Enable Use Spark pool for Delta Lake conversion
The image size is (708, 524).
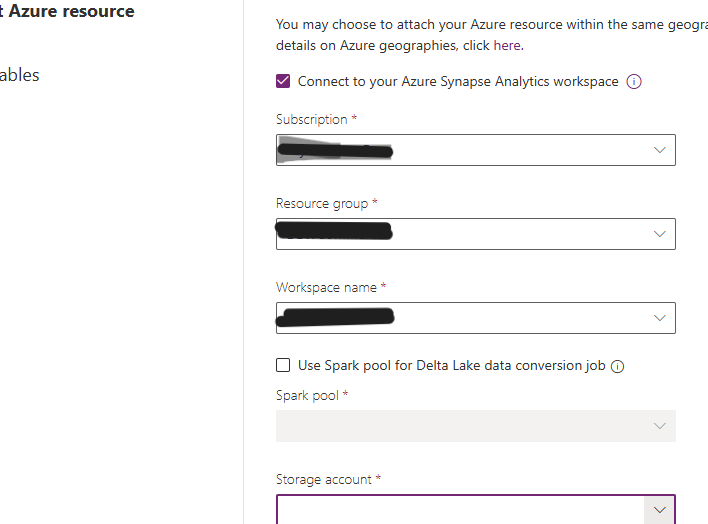click(x=283, y=365)
